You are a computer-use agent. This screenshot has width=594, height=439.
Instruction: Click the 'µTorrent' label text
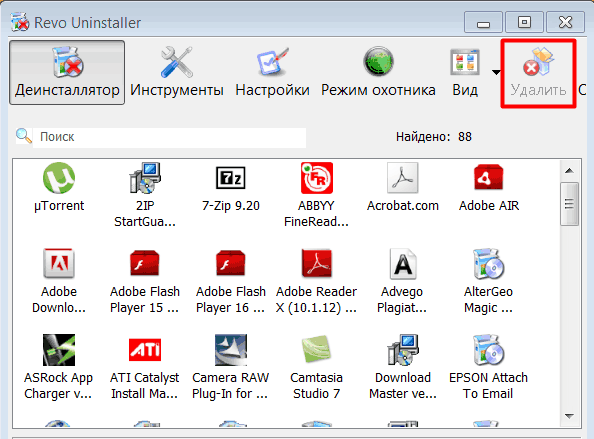click(x=59, y=206)
